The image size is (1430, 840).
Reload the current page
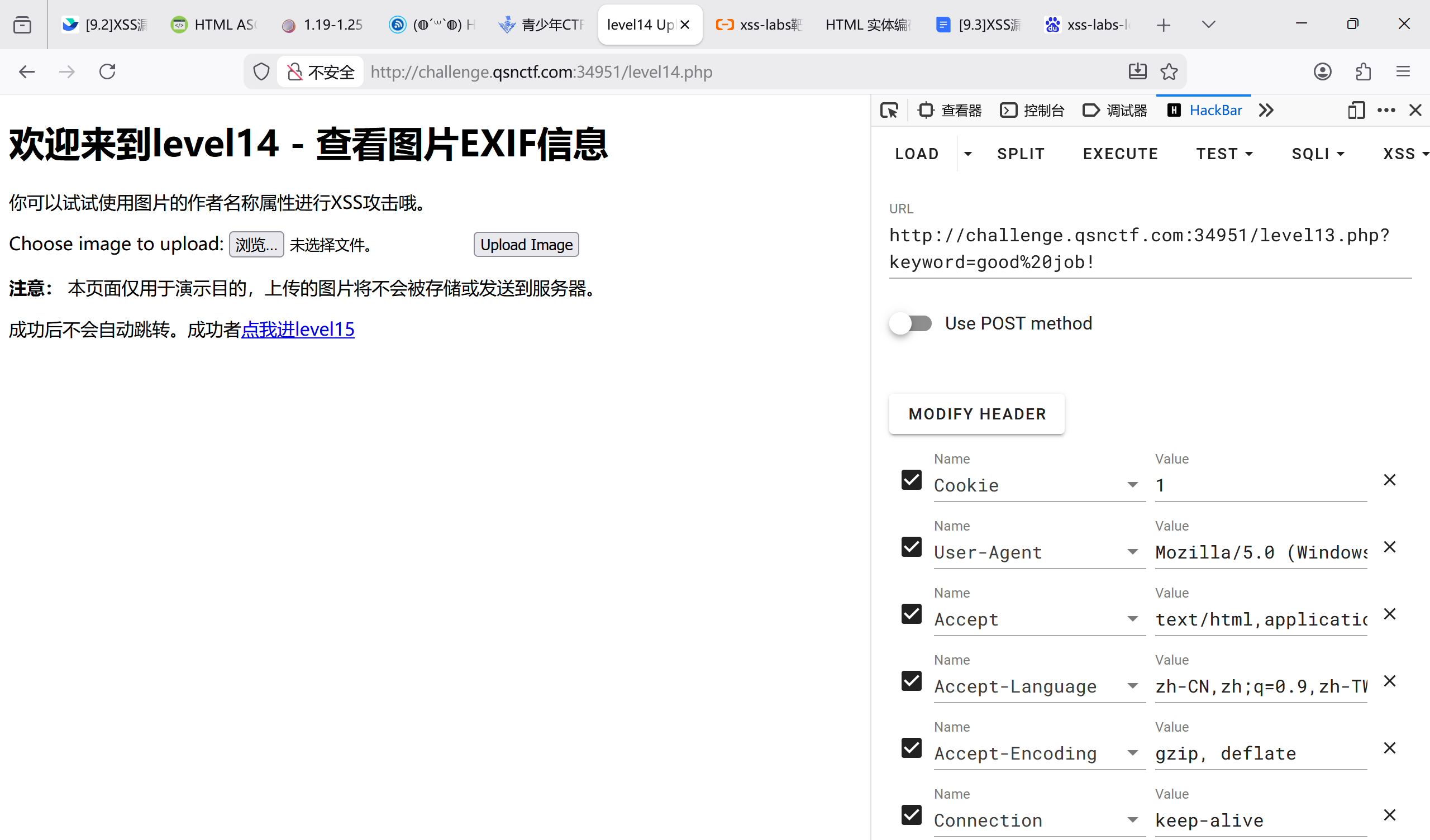point(107,71)
